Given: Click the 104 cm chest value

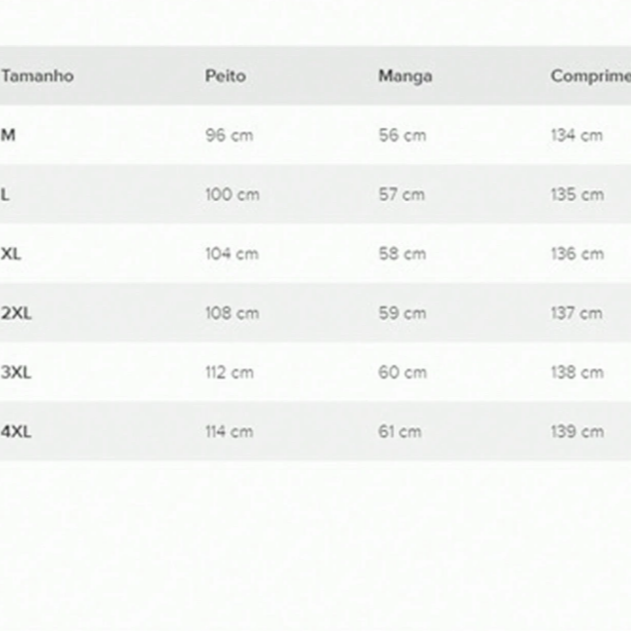Looking at the screenshot, I should (232, 254).
